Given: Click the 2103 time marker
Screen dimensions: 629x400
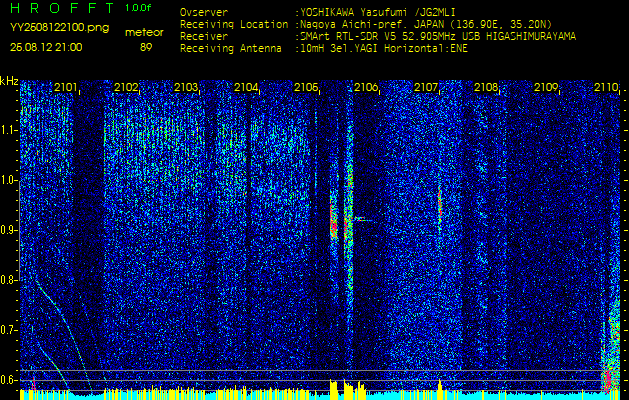Looking at the screenshot, I should [186, 87].
